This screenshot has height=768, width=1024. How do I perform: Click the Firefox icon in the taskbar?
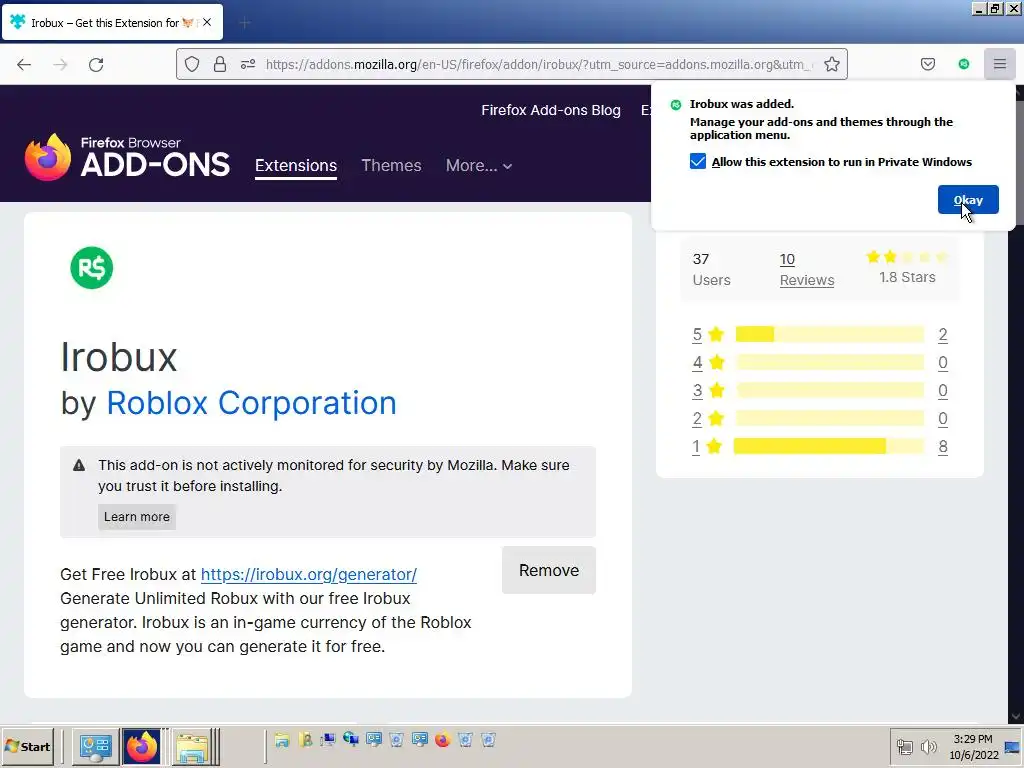point(142,746)
